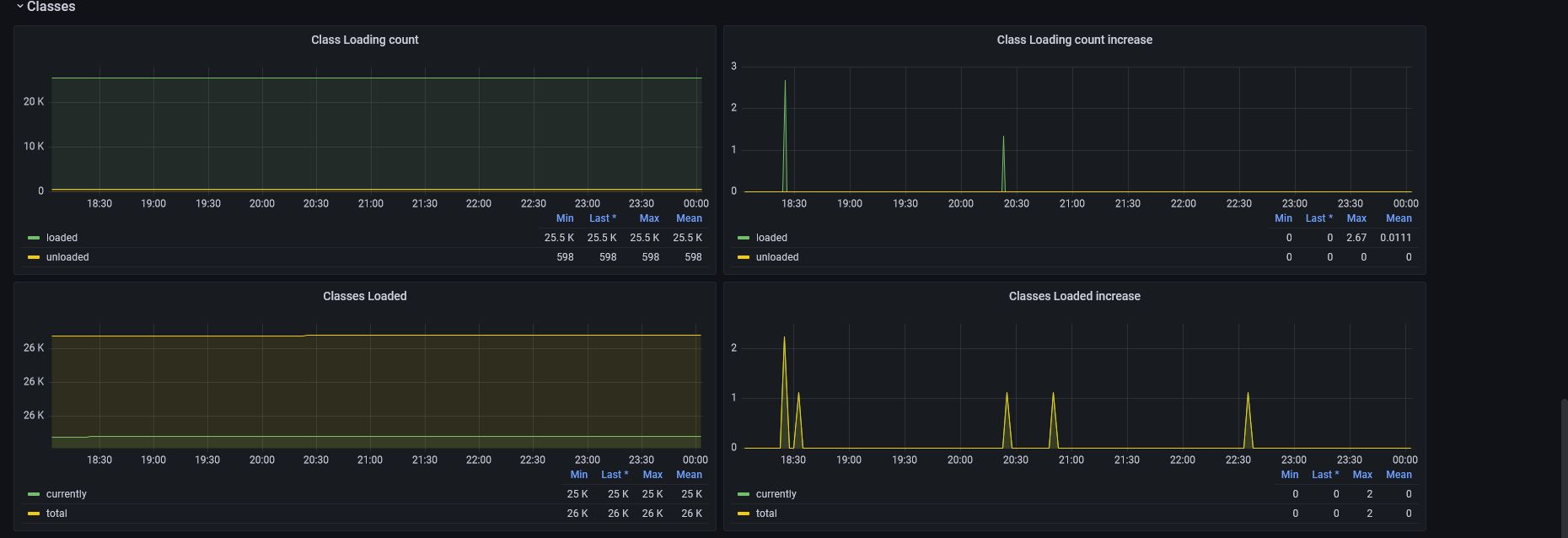Viewport: 1568px width, 538px height.
Task: Toggle total series in Classes Loaded legend
Action: coord(56,514)
